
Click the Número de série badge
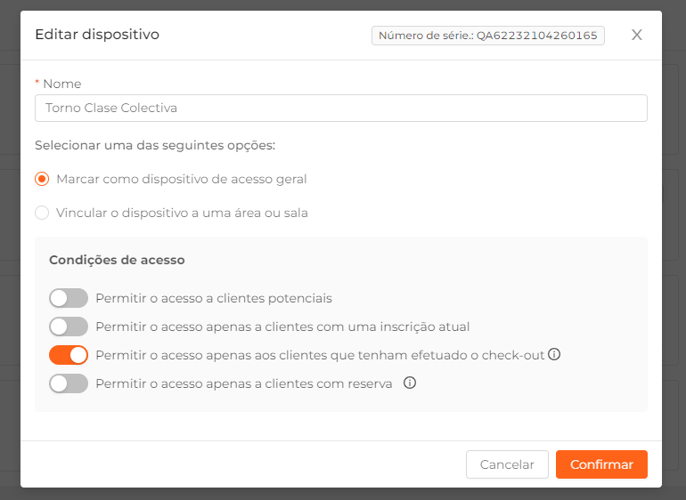(488, 35)
